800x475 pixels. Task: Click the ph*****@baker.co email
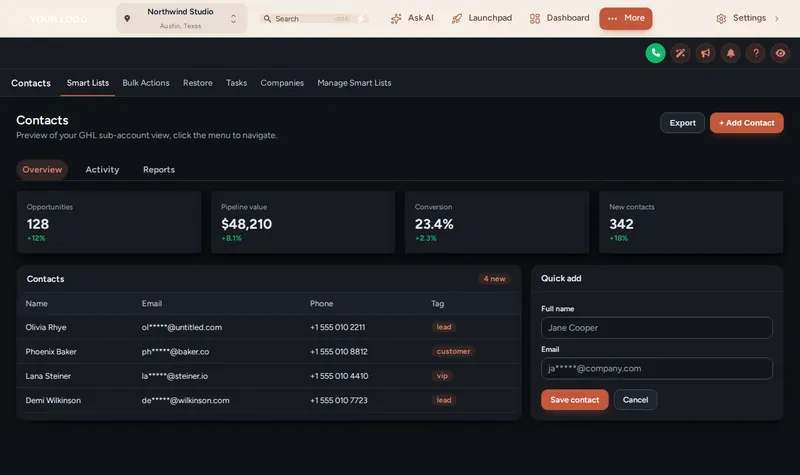(175, 352)
